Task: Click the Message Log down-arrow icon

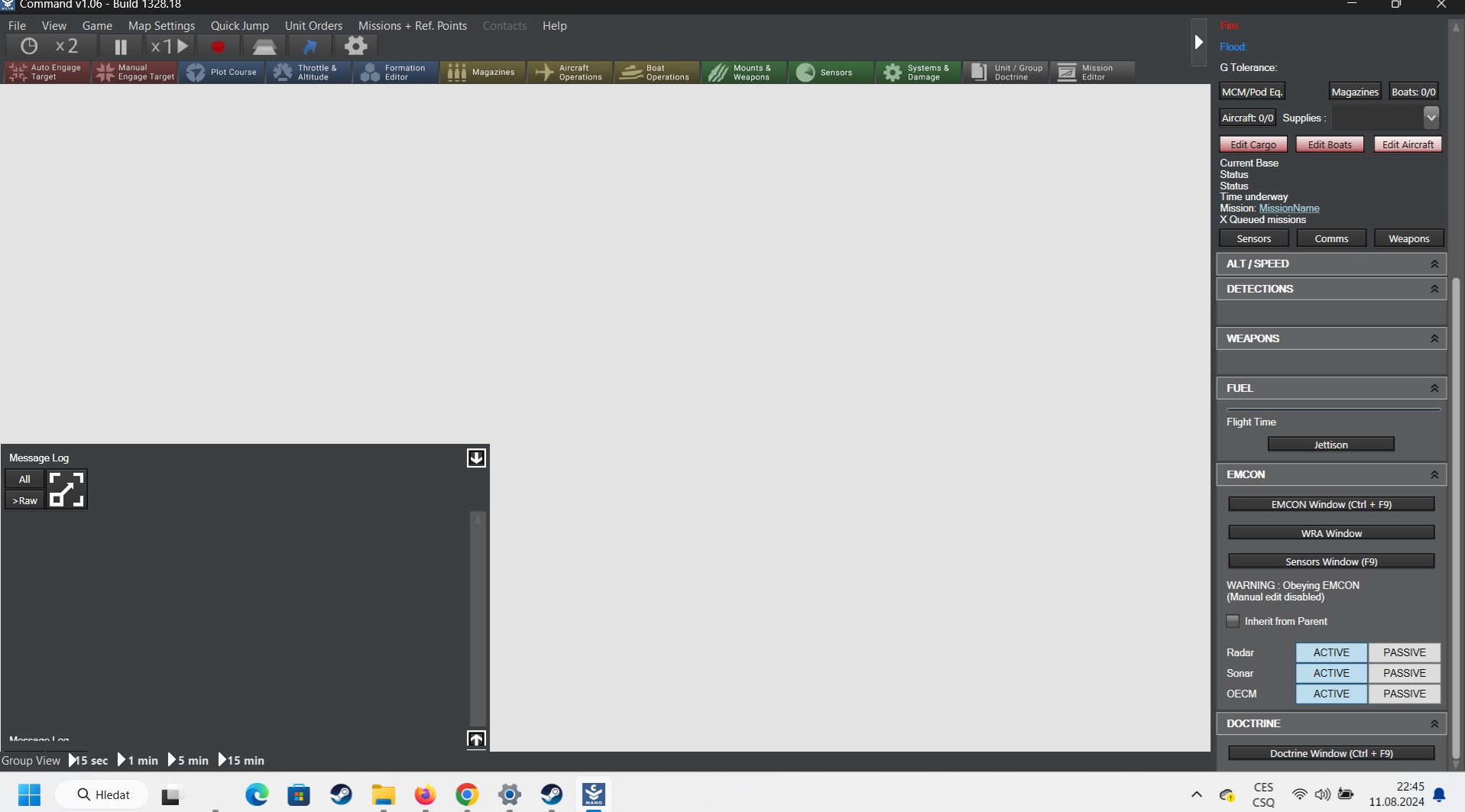Action: pos(476,458)
